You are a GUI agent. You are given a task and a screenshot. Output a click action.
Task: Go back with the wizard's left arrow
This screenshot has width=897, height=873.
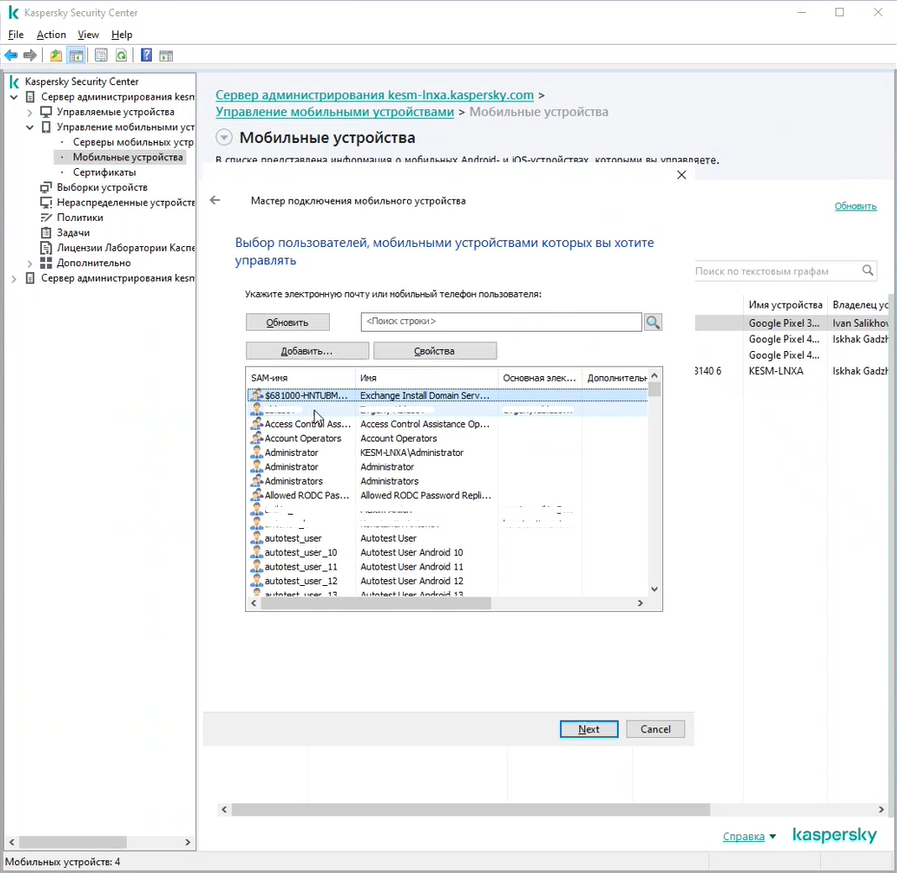[215, 200]
